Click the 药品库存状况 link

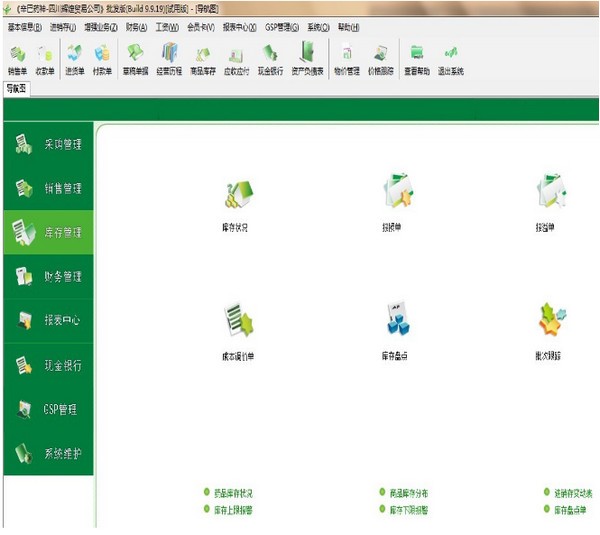(x=233, y=493)
